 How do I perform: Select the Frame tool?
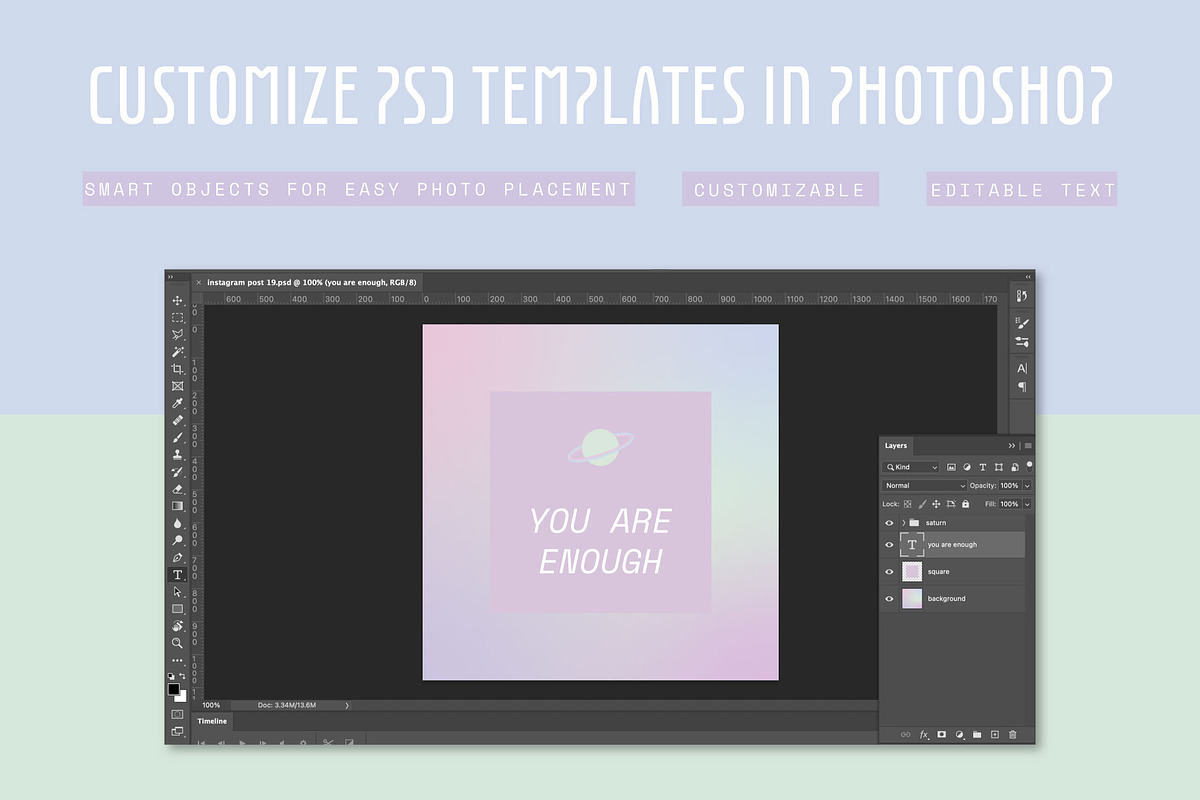pyautogui.click(x=177, y=386)
